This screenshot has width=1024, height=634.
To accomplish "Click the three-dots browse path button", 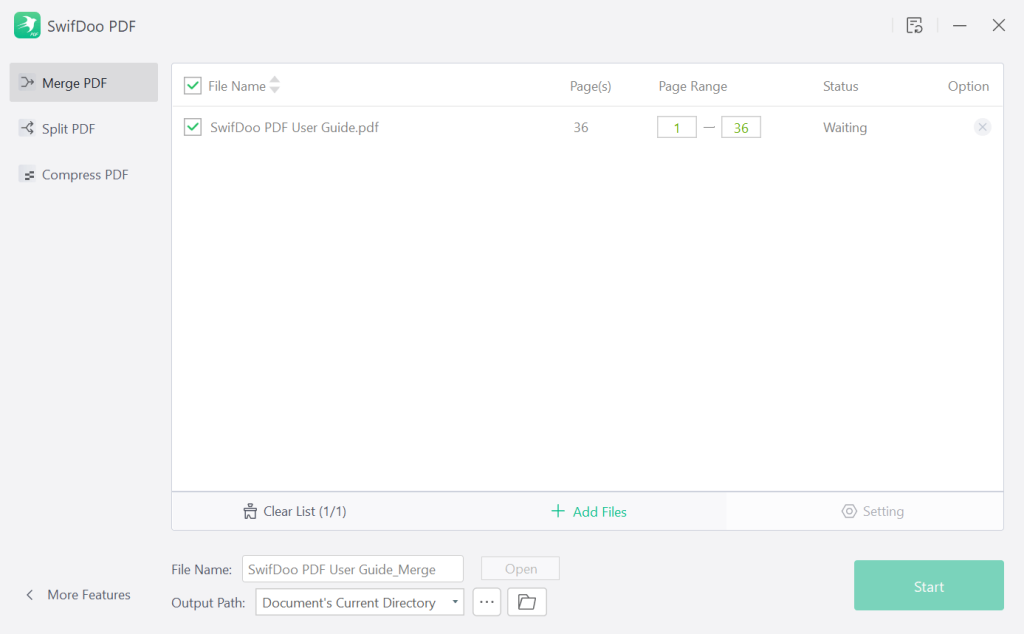I will 487,602.
